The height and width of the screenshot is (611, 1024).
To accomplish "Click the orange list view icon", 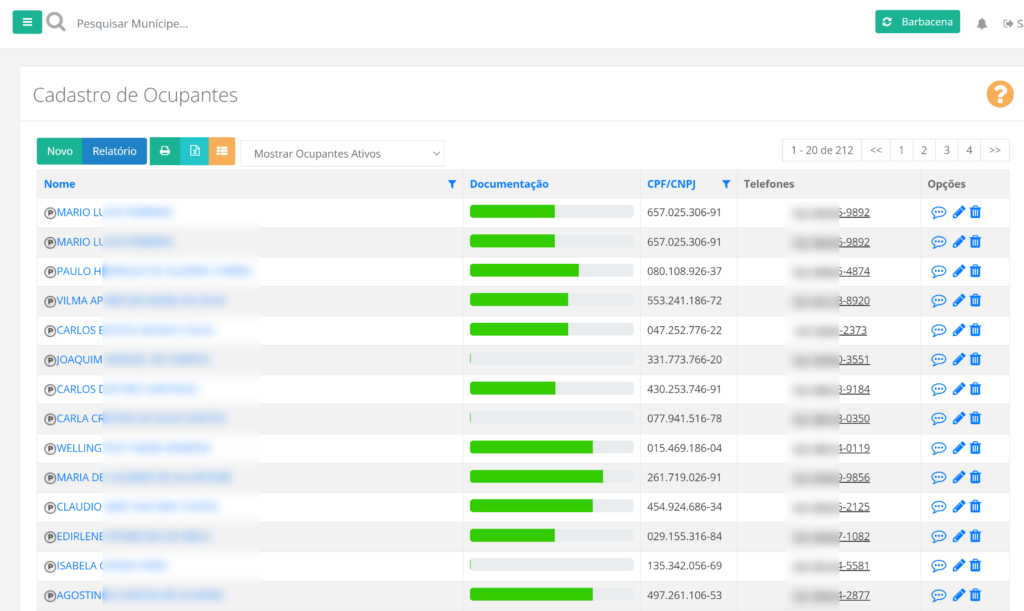I will (x=222, y=151).
